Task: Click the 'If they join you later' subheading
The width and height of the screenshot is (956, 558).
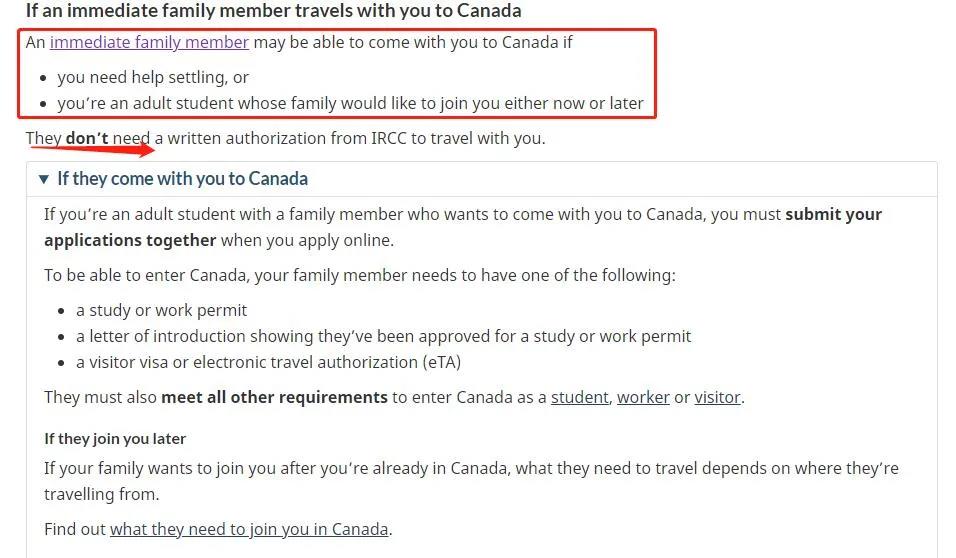Action: (115, 438)
